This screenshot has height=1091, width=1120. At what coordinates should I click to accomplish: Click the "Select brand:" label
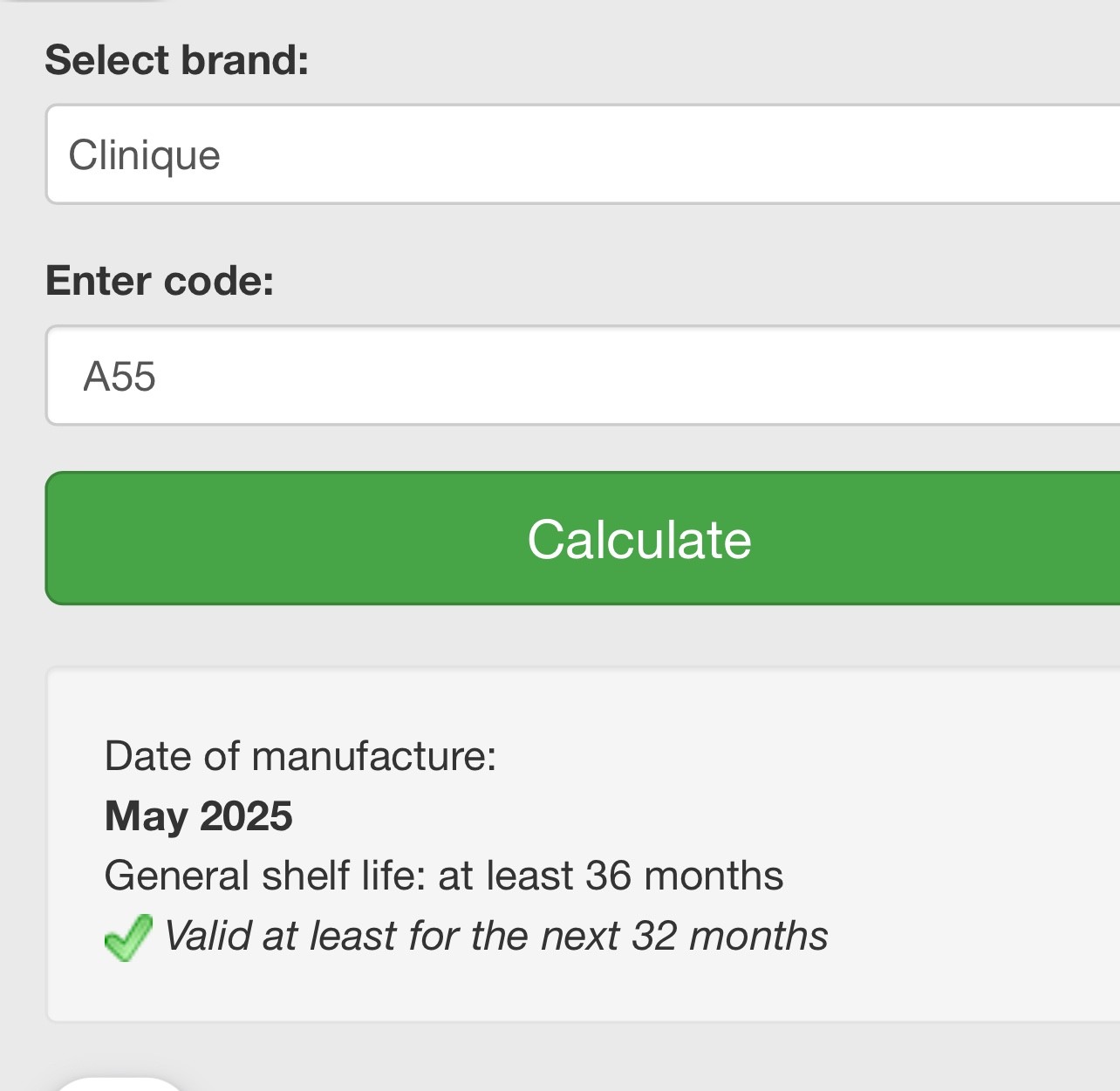(x=177, y=60)
